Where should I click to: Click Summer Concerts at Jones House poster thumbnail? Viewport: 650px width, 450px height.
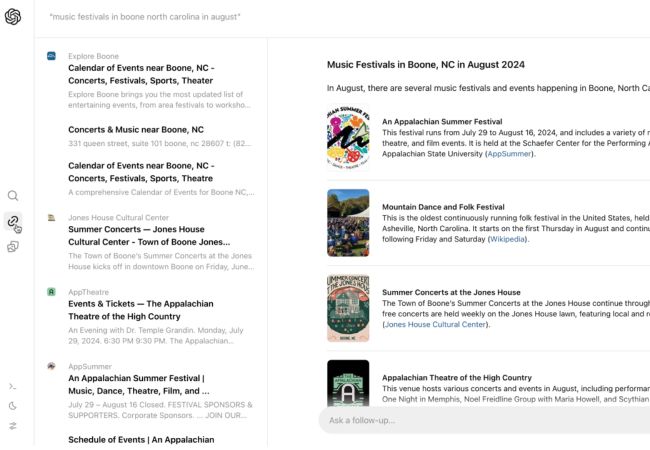pos(348,308)
